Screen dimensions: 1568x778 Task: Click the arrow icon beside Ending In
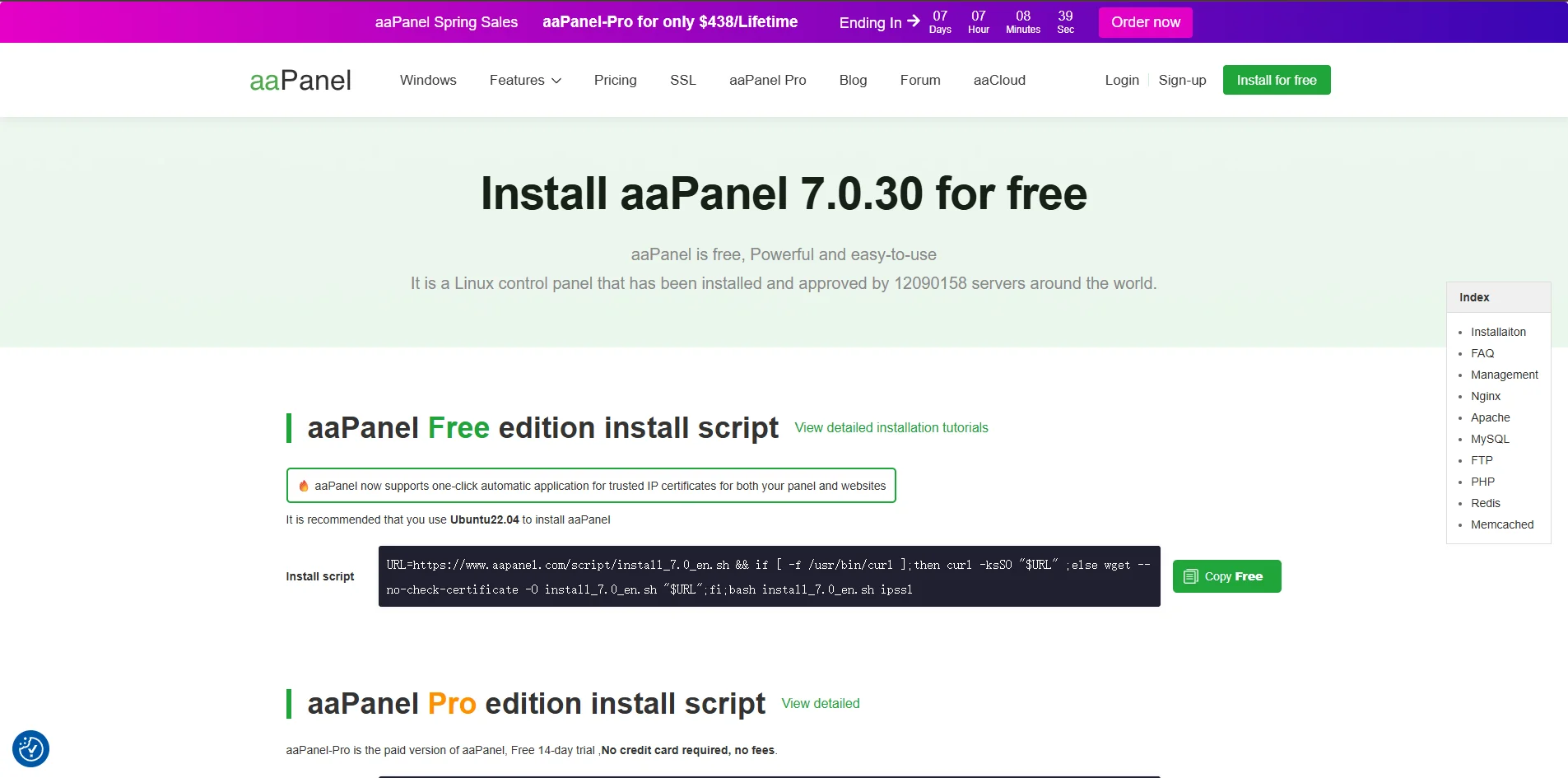(914, 21)
